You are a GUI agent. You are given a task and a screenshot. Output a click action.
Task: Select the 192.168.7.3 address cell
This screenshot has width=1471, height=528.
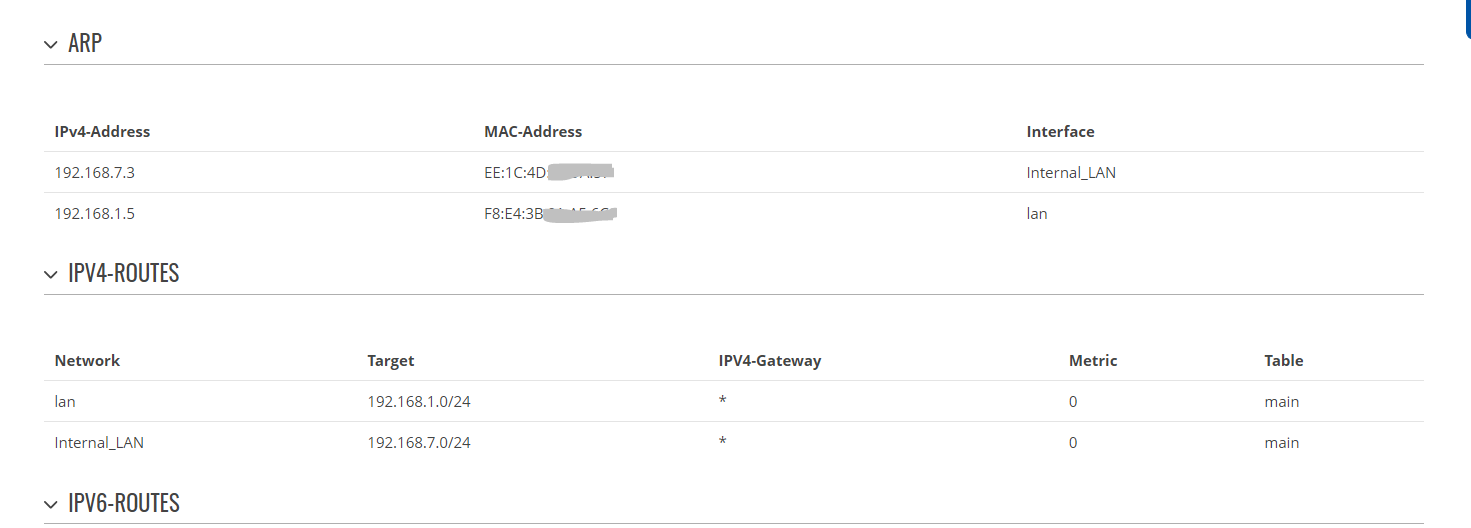pyautogui.click(x=94, y=173)
